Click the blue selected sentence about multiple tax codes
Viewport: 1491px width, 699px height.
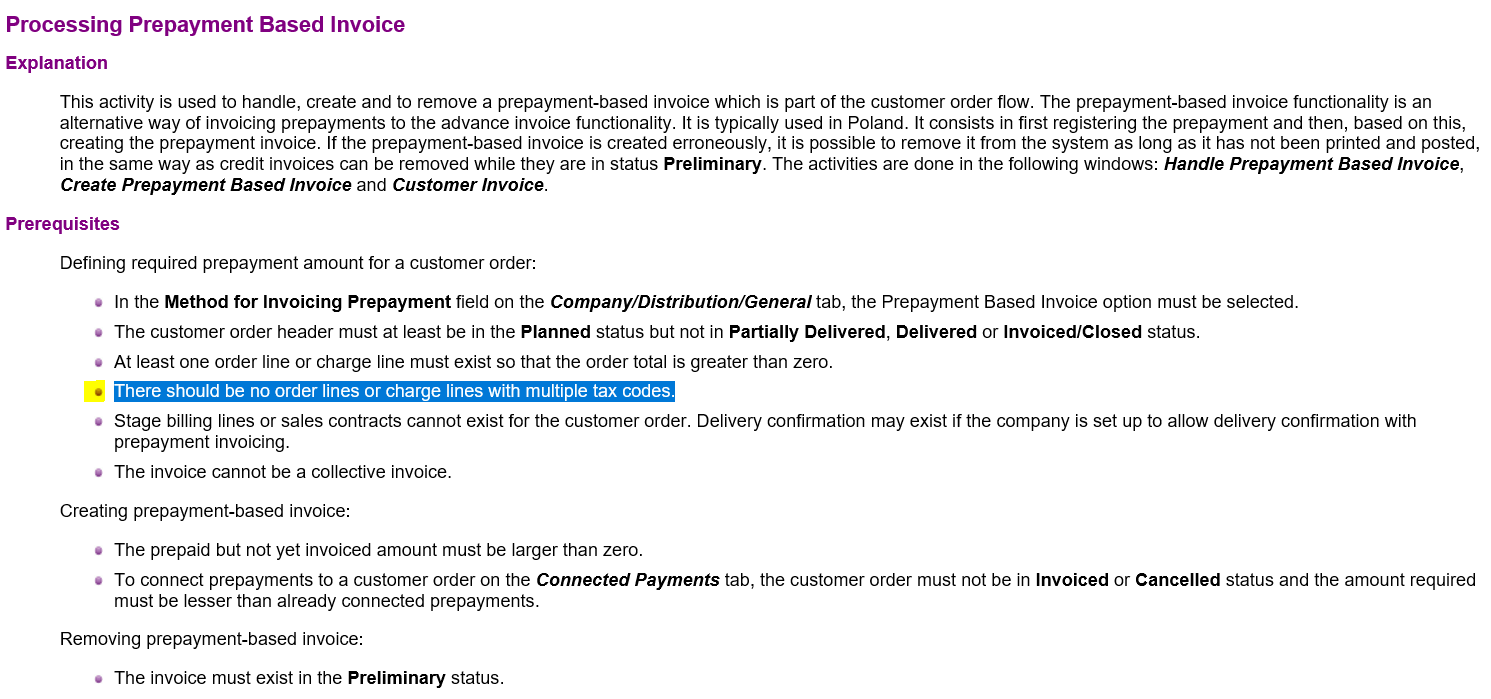394,391
